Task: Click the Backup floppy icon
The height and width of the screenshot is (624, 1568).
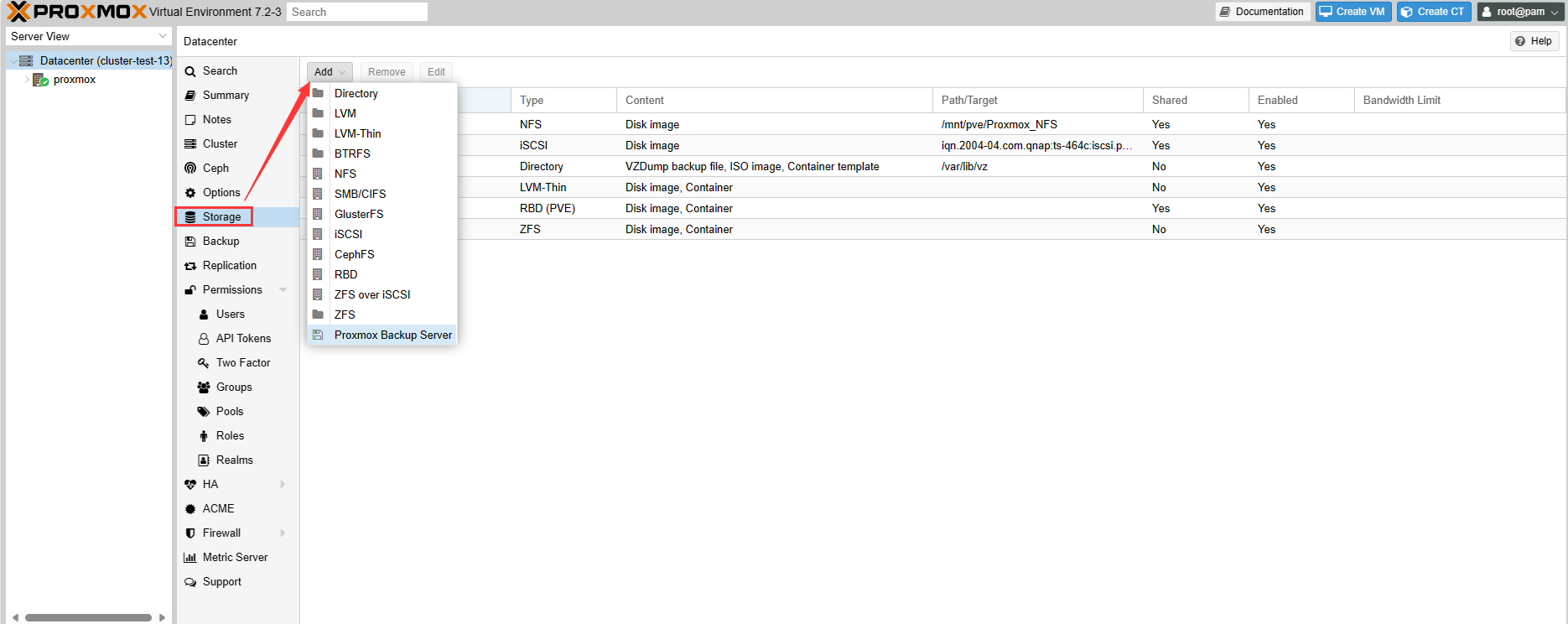Action: pos(190,242)
